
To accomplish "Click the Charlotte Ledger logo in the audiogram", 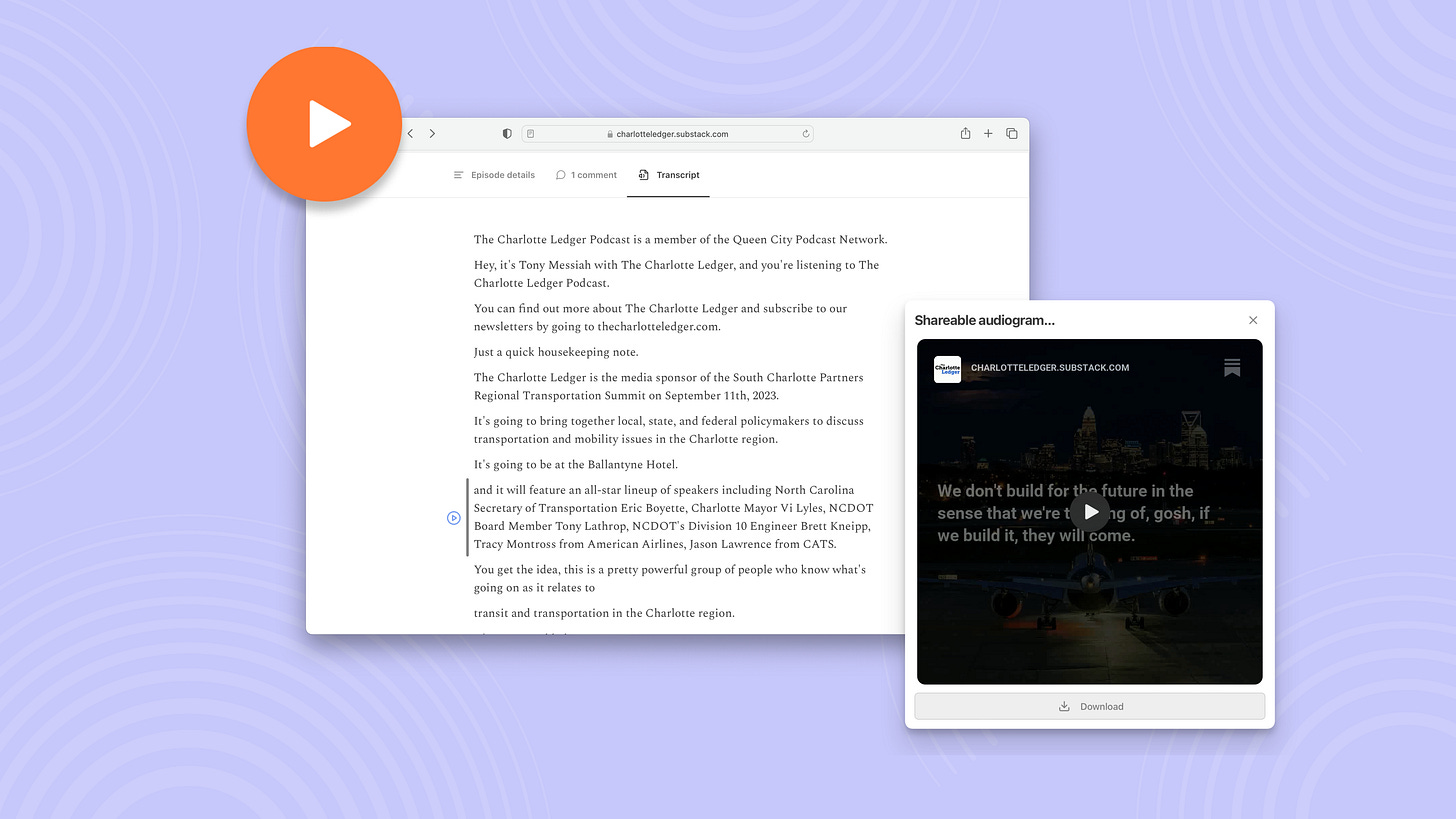I will pyautogui.click(x=947, y=369).
